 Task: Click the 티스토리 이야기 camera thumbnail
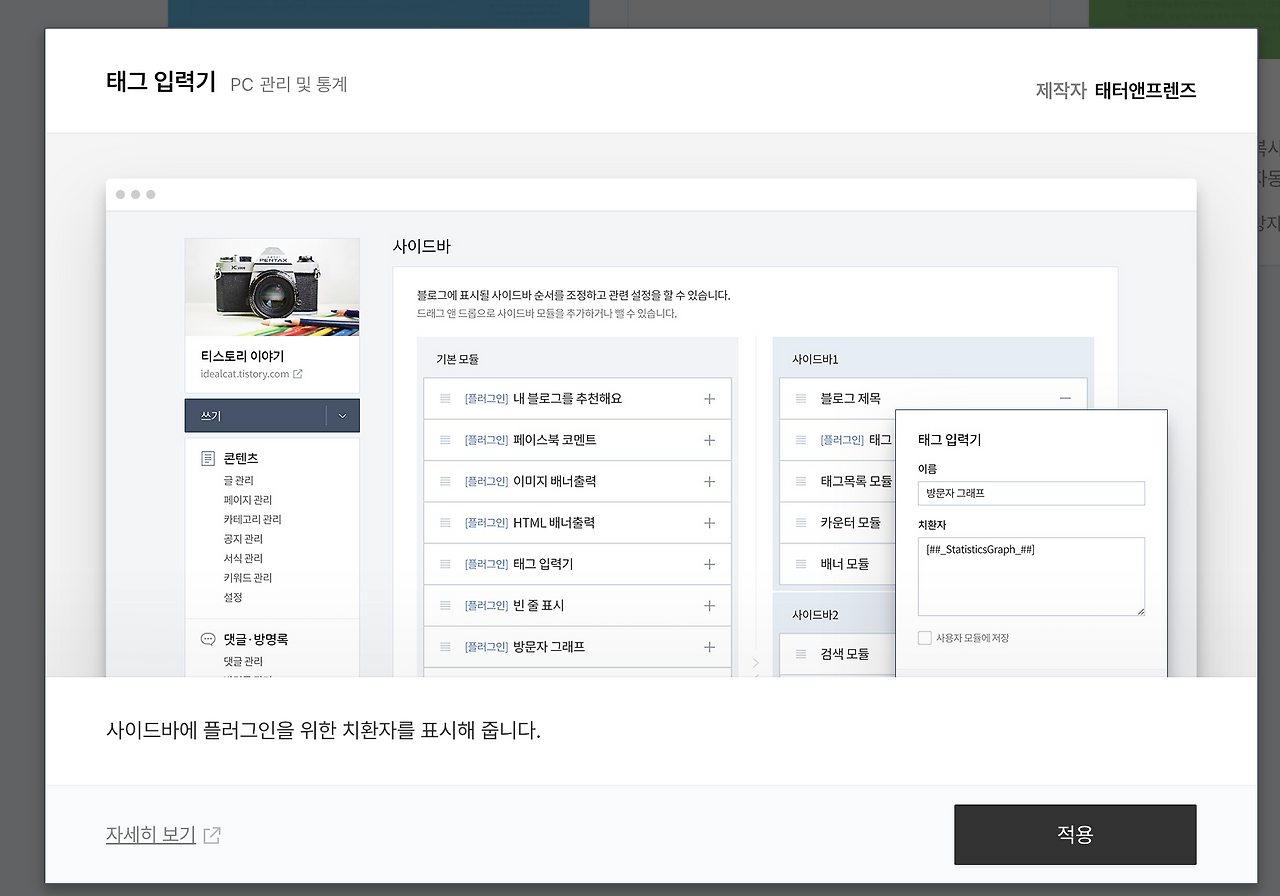[x=271, y=285]
